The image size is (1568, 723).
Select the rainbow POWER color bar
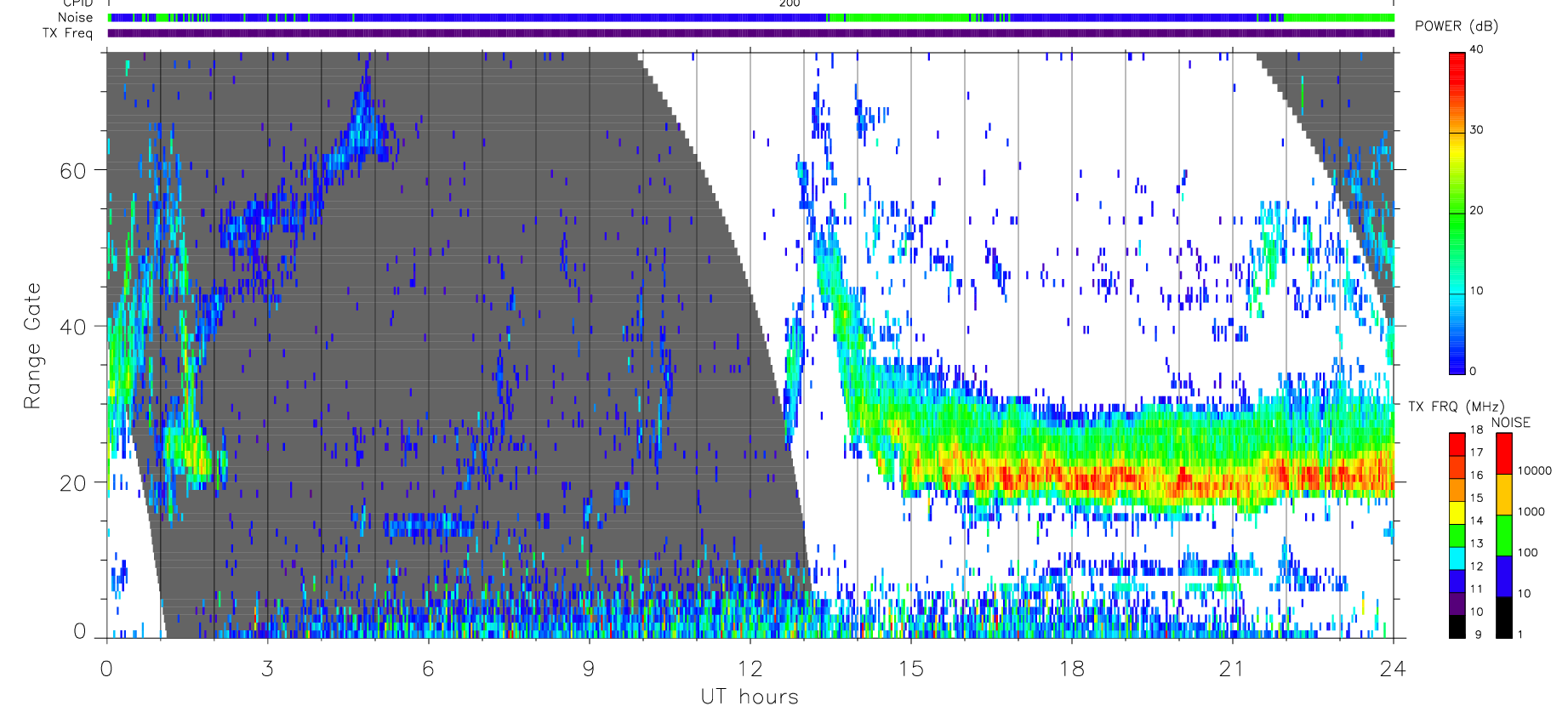pos(1457,213)
